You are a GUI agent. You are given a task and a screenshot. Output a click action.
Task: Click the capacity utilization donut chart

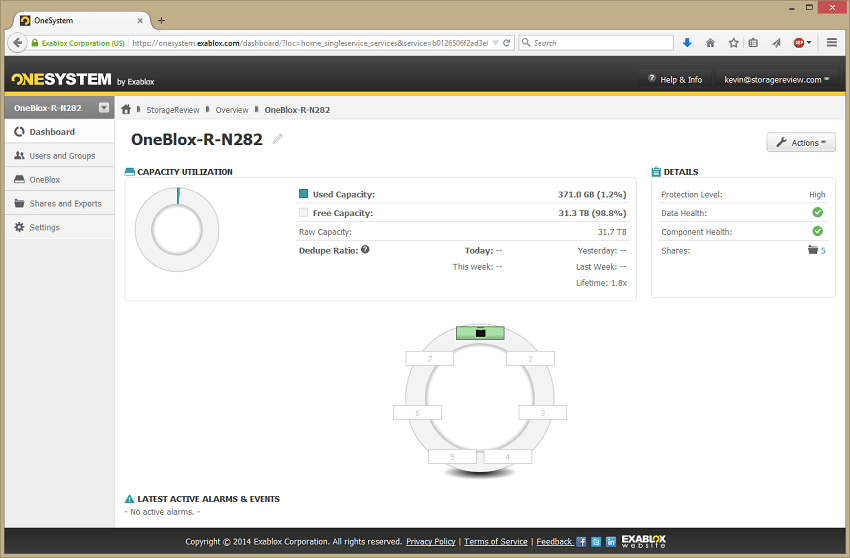(177, 229)
